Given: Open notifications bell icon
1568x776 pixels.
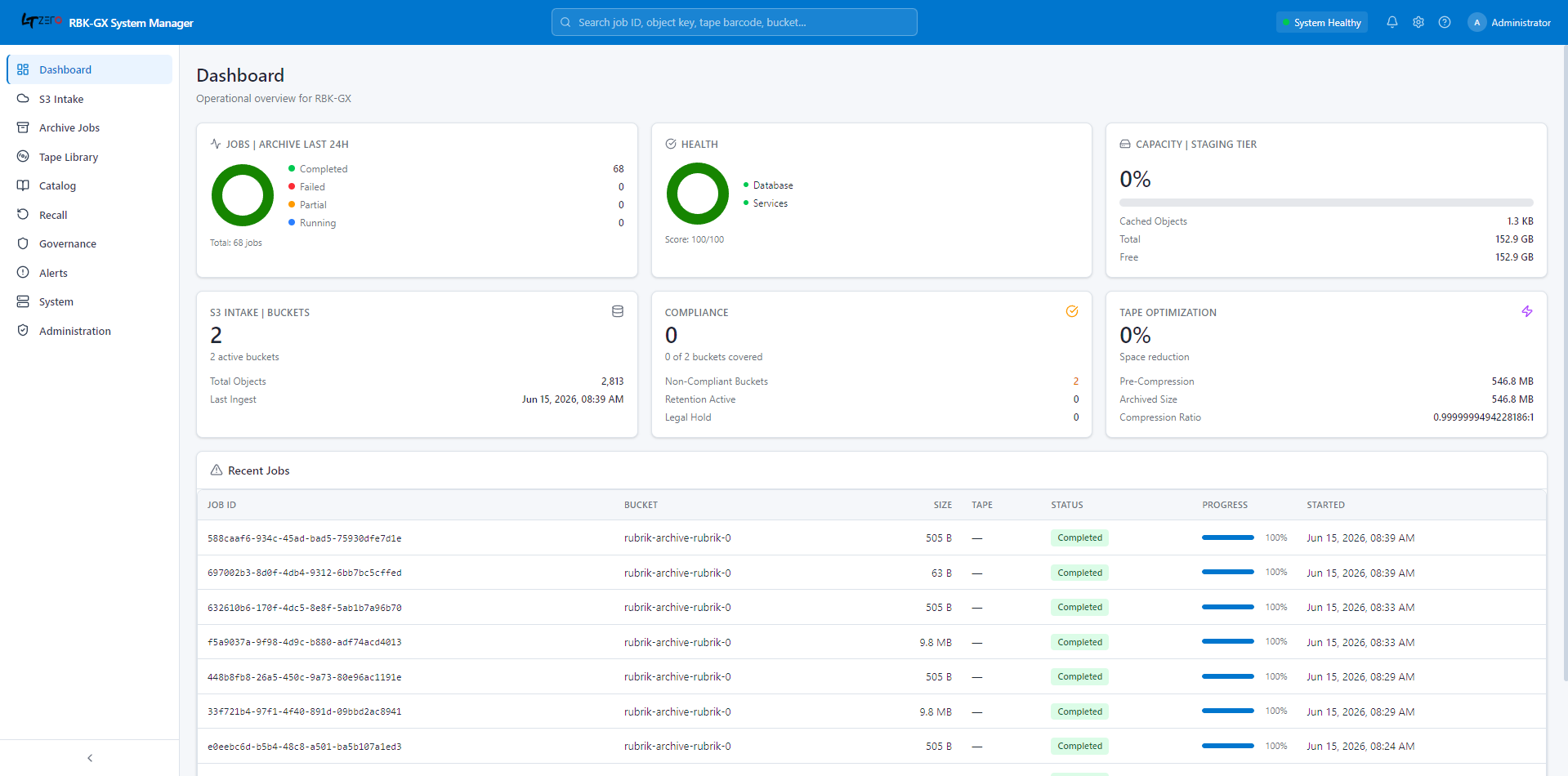Looking at the screenshot, I should click(1392, 22).
